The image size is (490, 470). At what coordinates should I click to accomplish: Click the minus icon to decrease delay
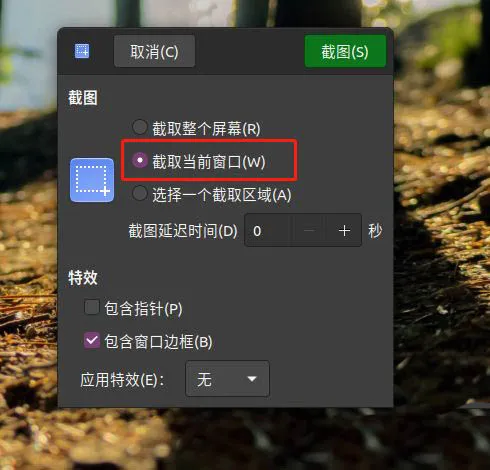[310, 231]
